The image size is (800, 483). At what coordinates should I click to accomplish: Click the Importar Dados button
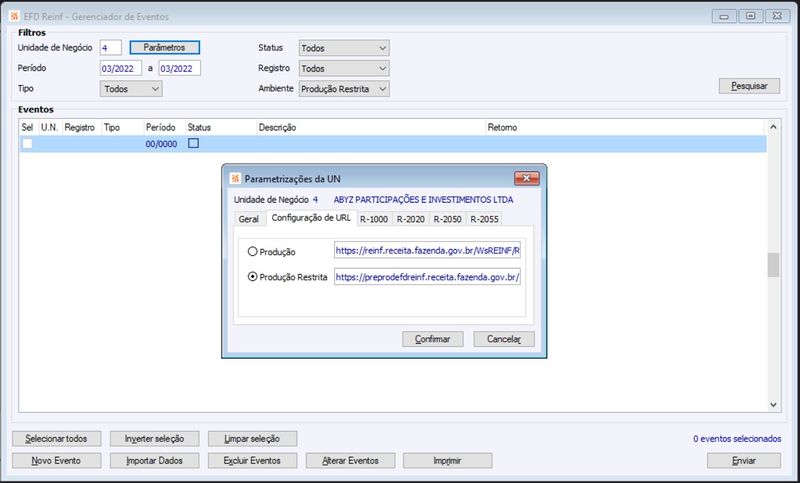coord(155,461)
